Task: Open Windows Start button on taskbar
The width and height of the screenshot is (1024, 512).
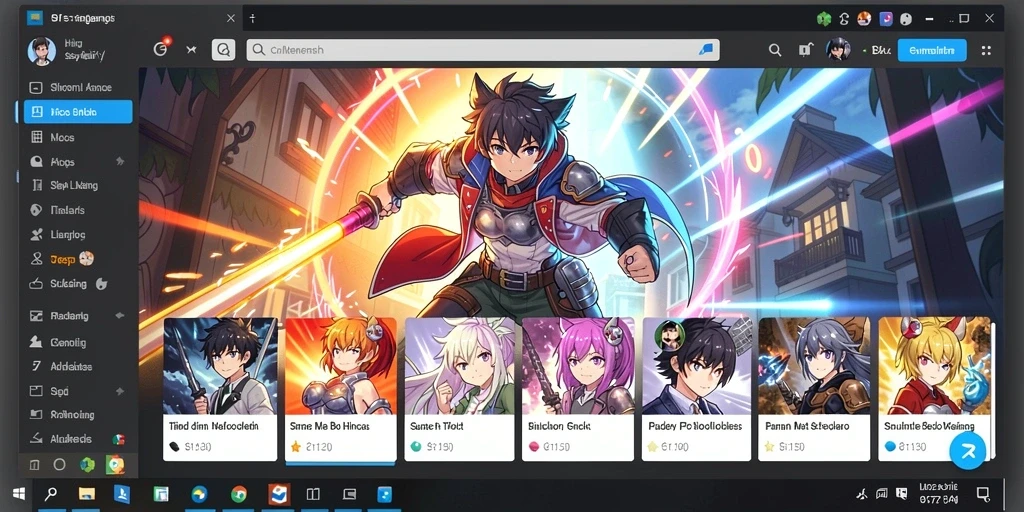Action: [x=18, y=494]
